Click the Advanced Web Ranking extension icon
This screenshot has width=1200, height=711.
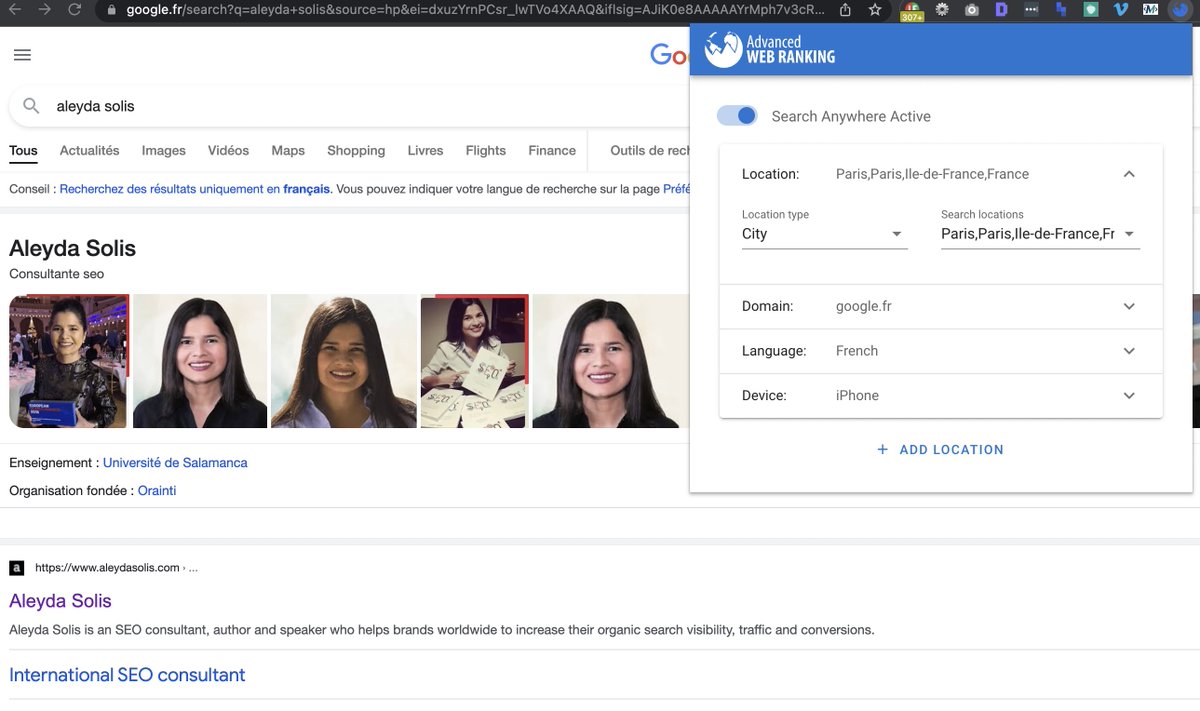click(1181, 10)
